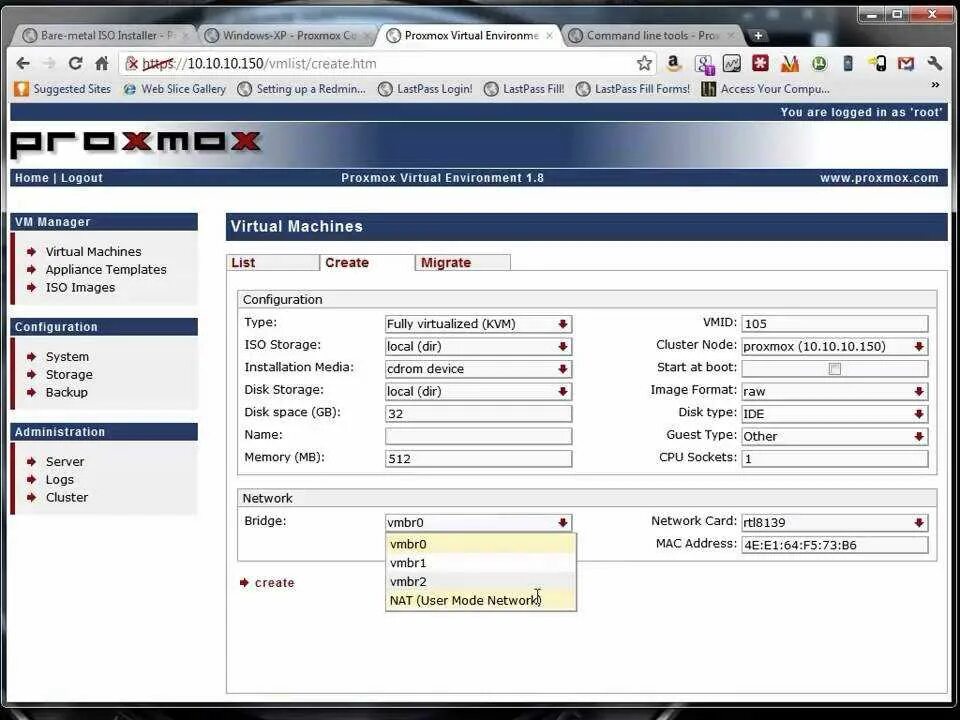This screenshot has width=960, height=720.
Task: Bookmark this page with the star icon
Action: pos(644,63)
